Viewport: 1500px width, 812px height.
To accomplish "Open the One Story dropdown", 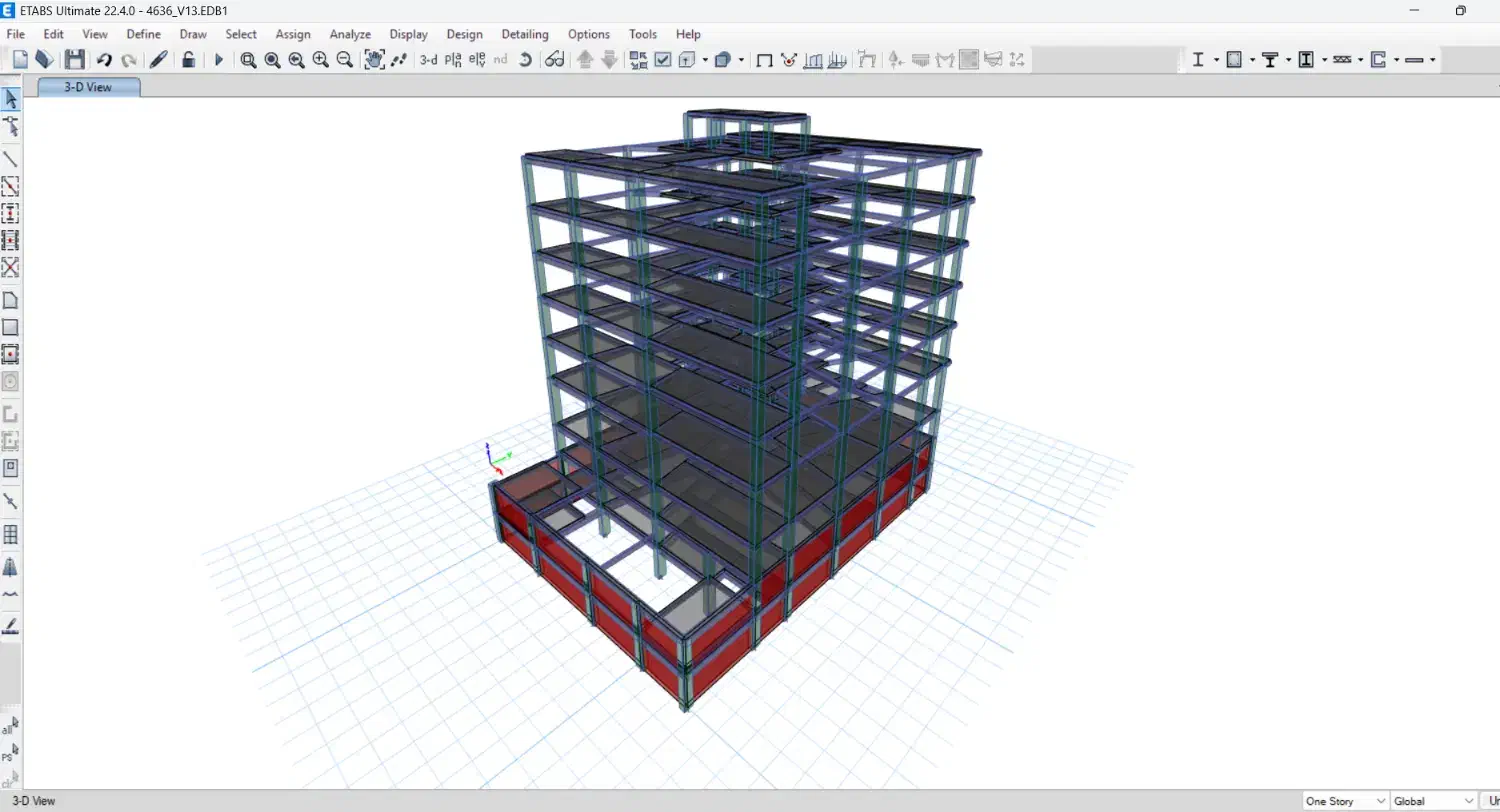I will click(x=1345, y=801).
